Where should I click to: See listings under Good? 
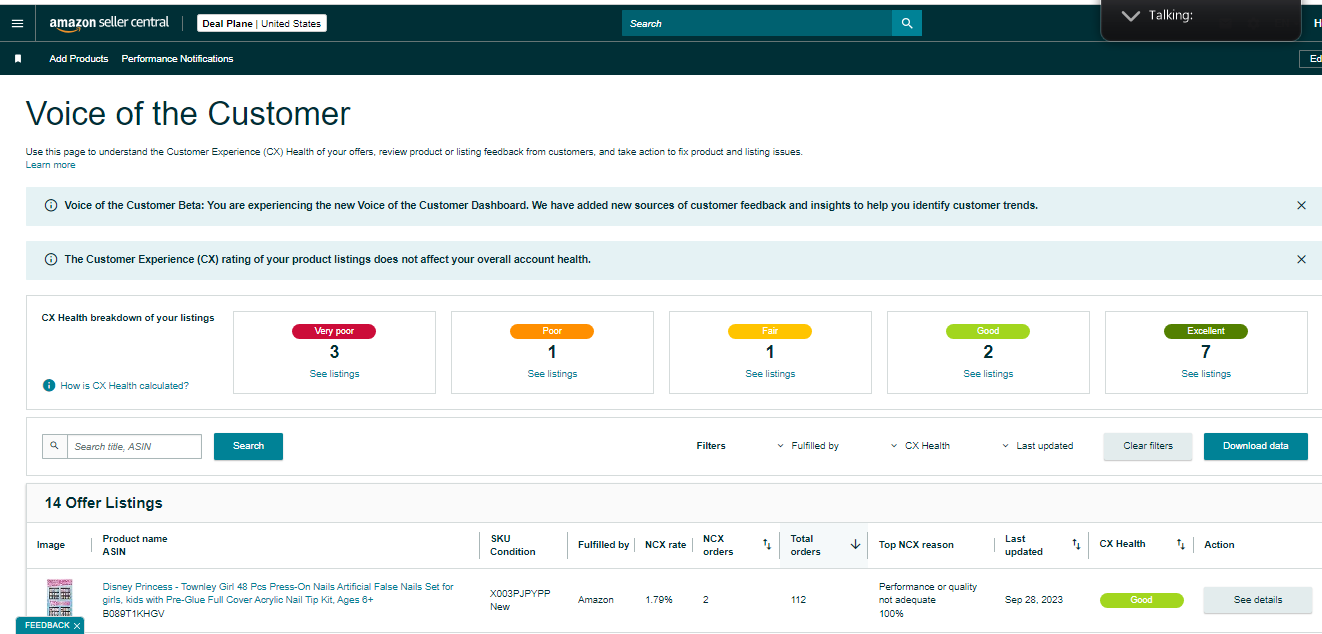tap(988, 374)
